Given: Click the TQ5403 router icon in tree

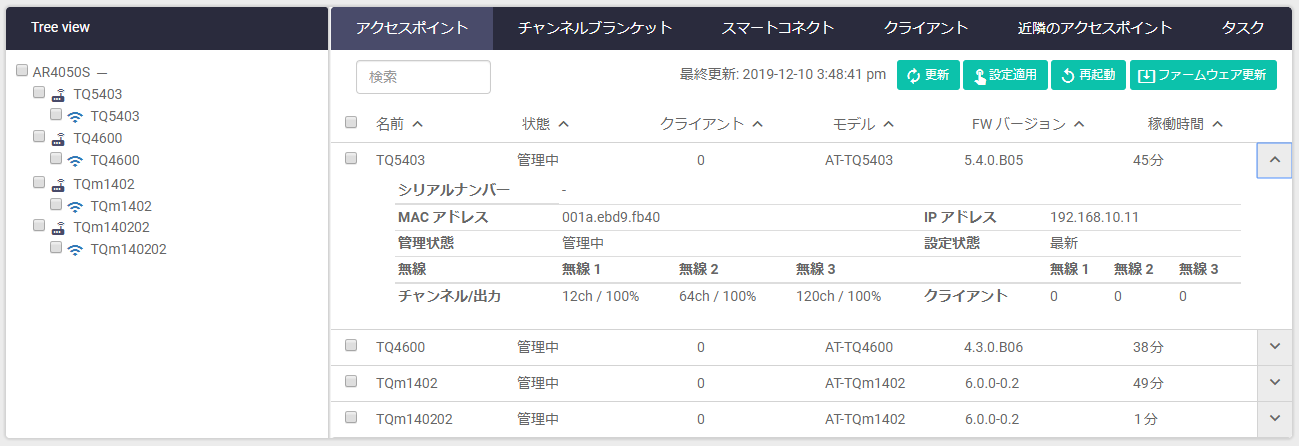Looking at the screenshot, I should [x=58, y=94].
